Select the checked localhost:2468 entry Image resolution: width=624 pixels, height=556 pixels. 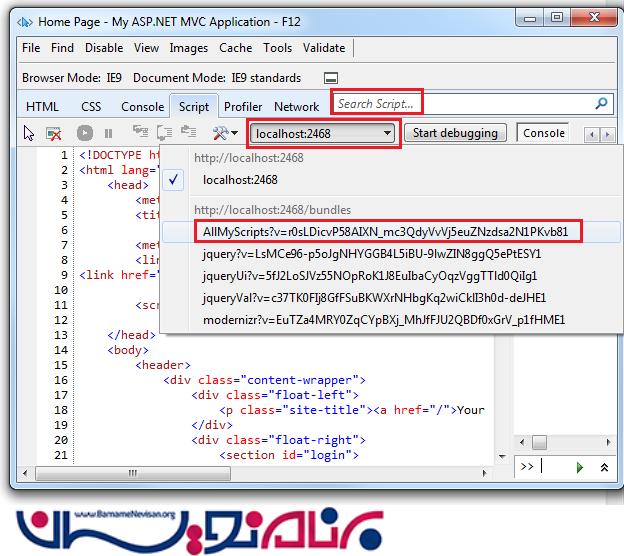point(240,180)
